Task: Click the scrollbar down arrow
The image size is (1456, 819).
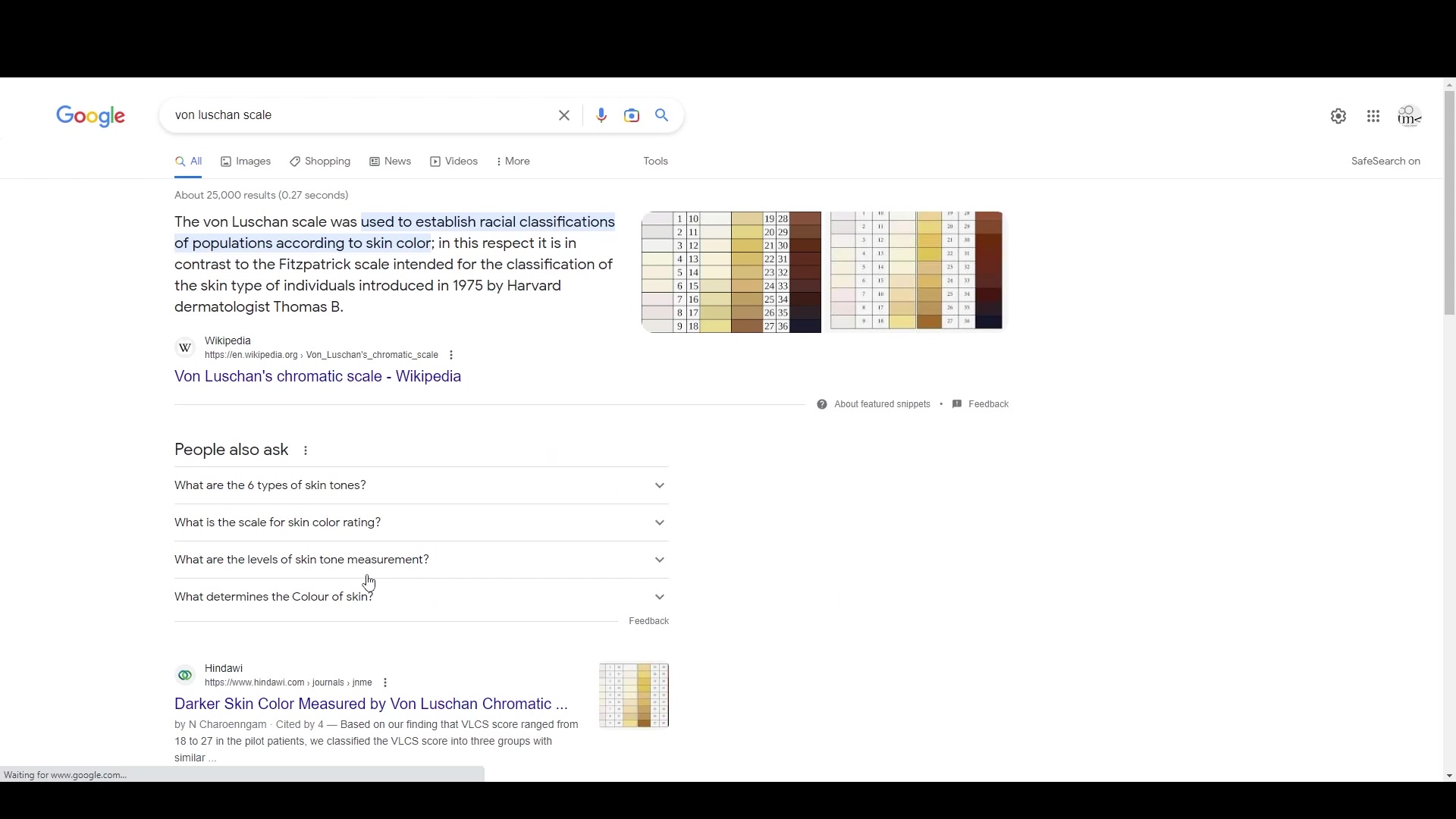Action: click(x=1449, y=776)
